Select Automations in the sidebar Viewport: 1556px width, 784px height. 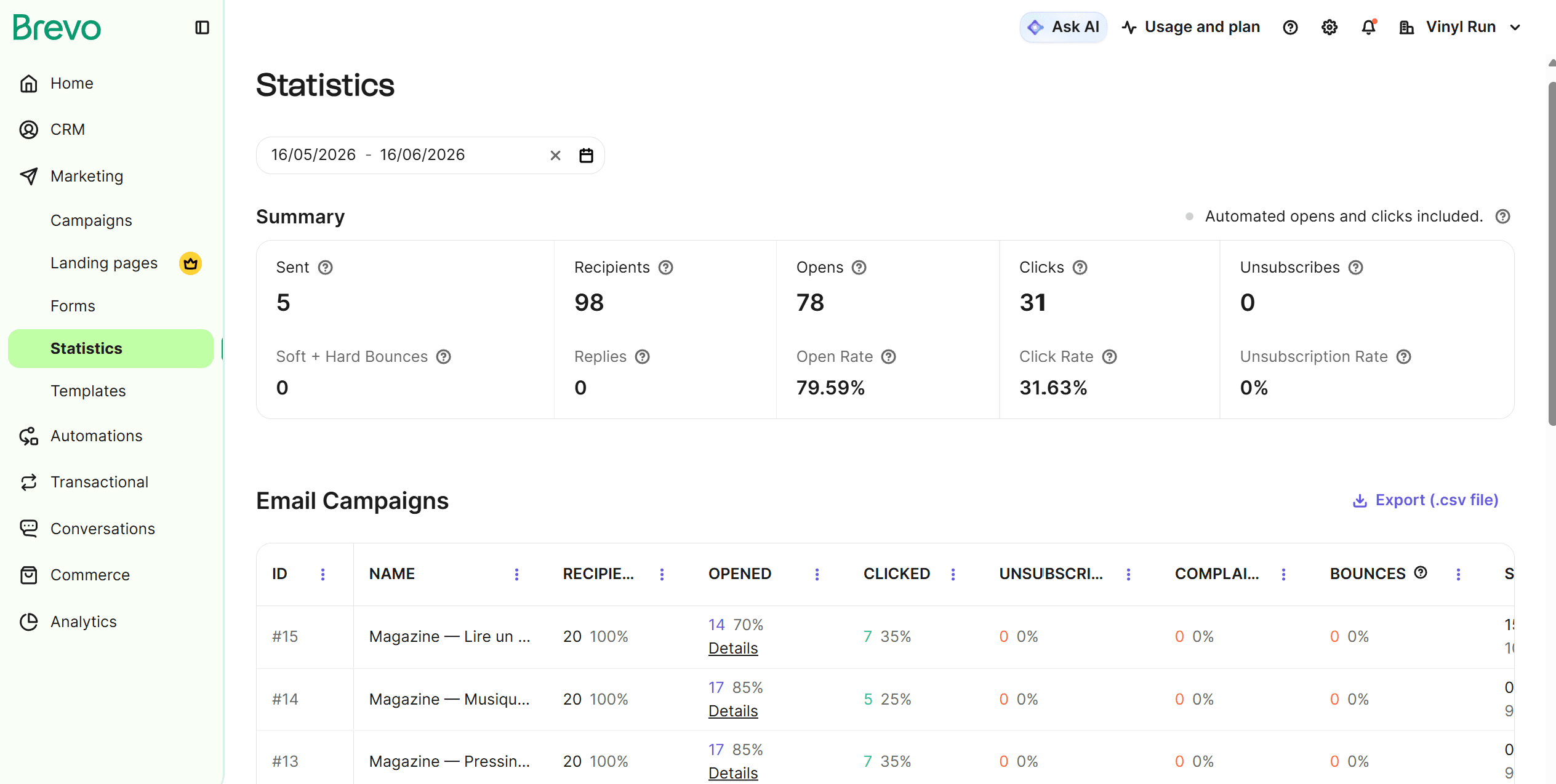97,436
